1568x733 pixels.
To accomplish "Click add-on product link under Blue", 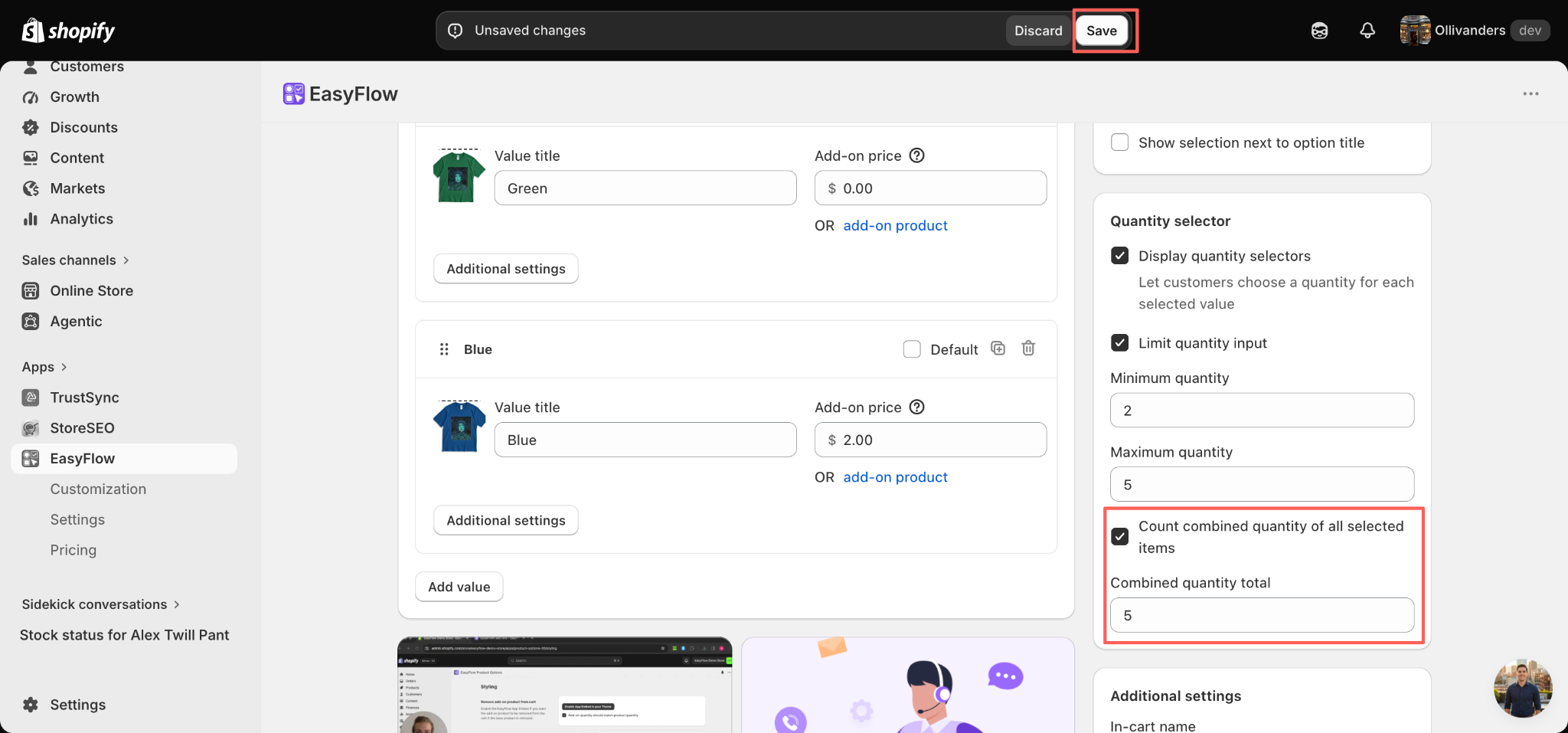I will tap(895, 477).
